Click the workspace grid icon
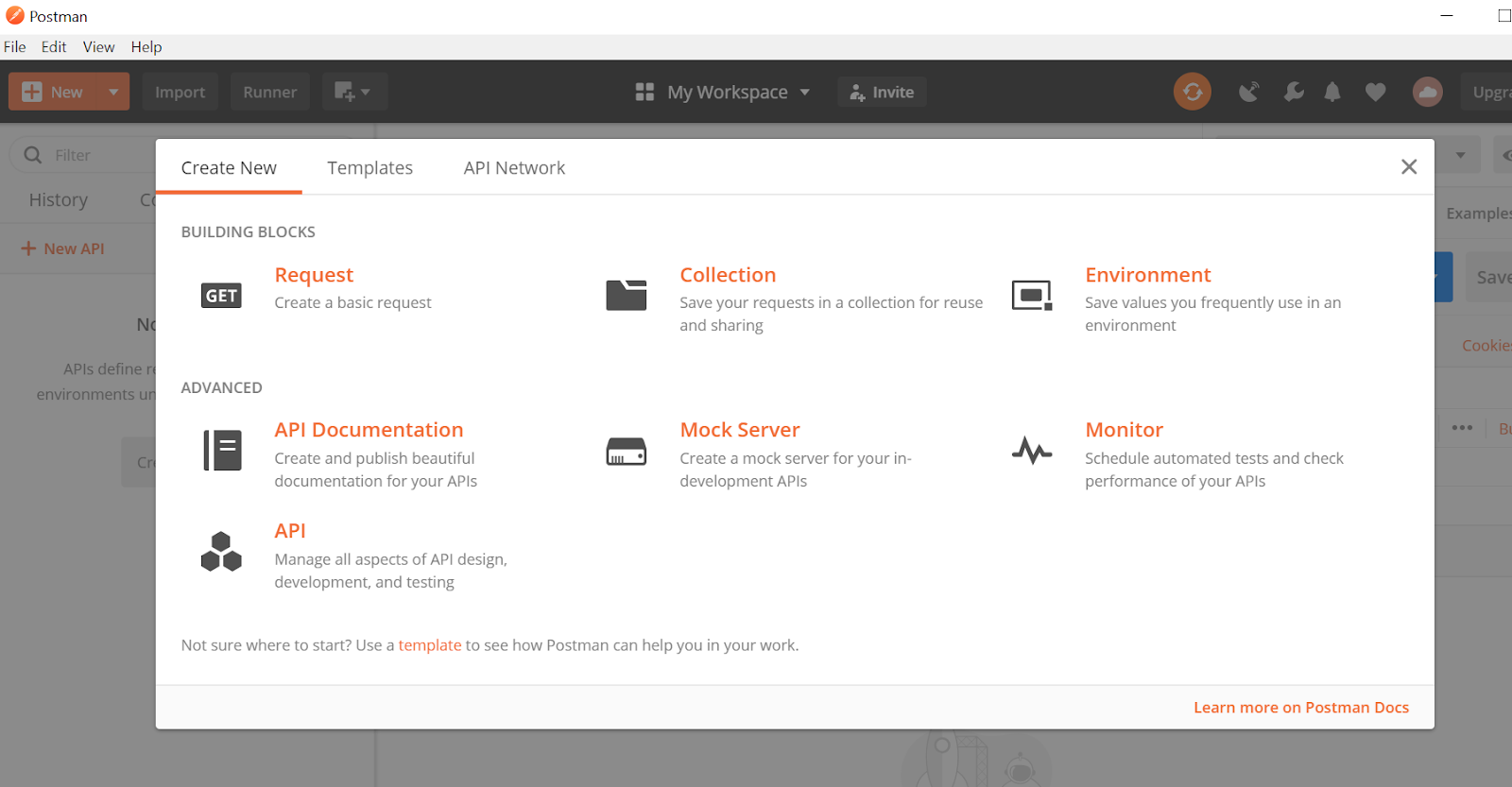This screenshot has width=1512, height=787. [x=644, y=92]
